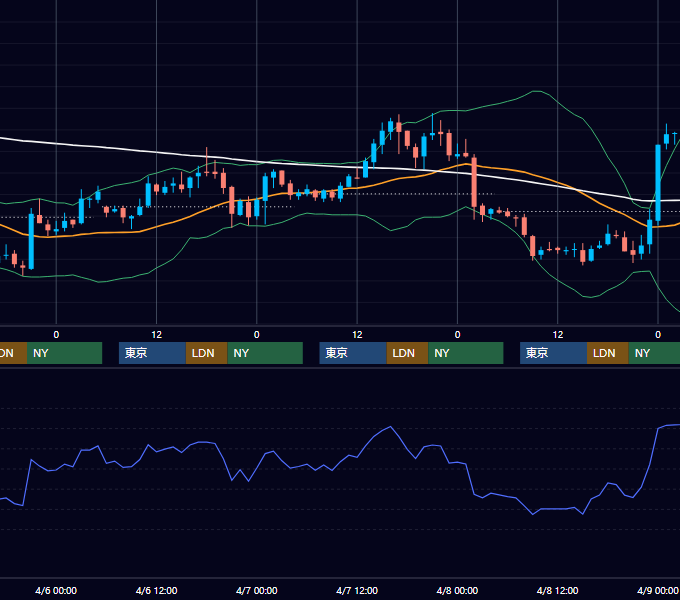Click the 東京 session block on 4/6

click(152, 353)
